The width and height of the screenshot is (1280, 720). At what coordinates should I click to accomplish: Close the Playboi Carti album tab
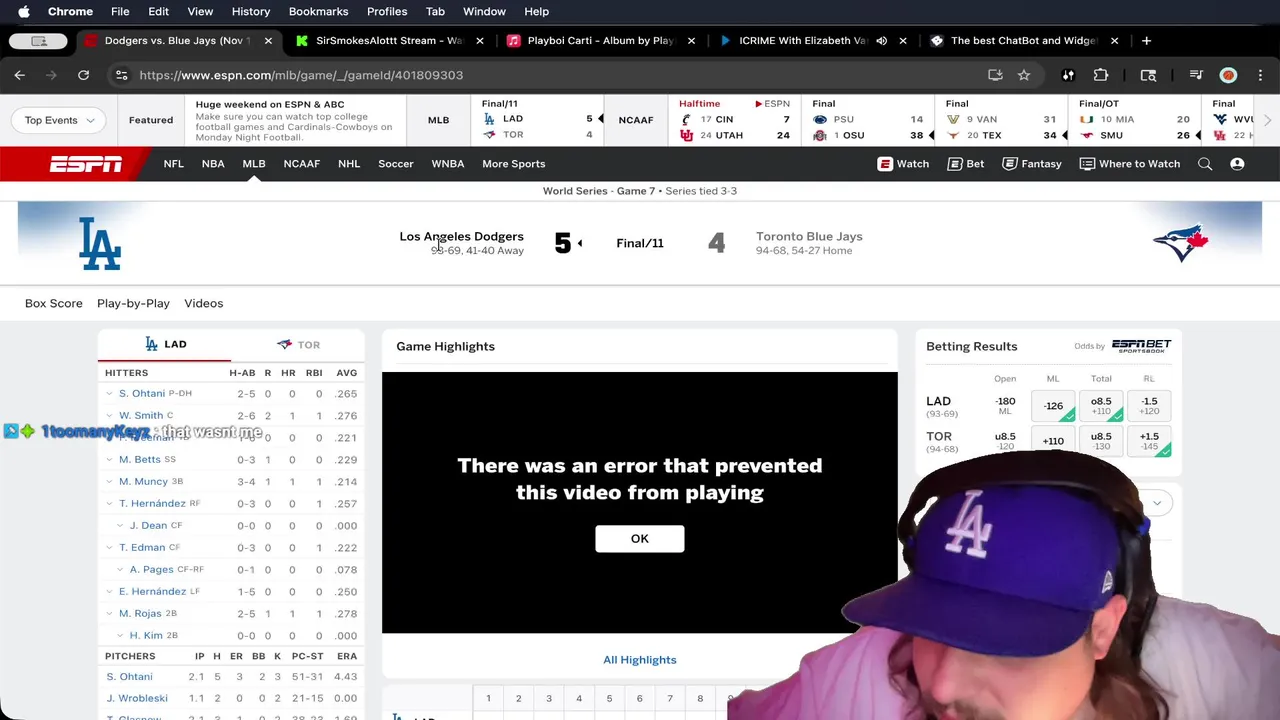692,41
